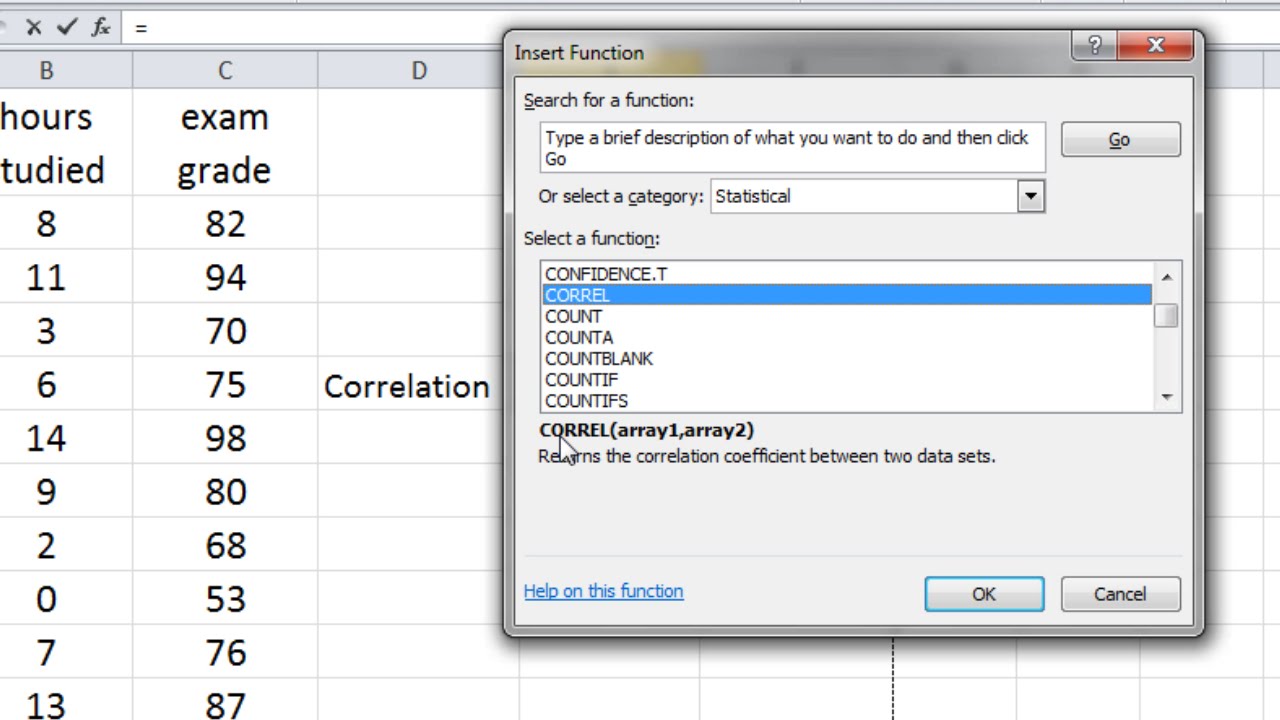The width and height of the screenshot is (1280, 720).
Task: Click the Cancel button
Action: pyautogui.click(x=1119, y=594)
